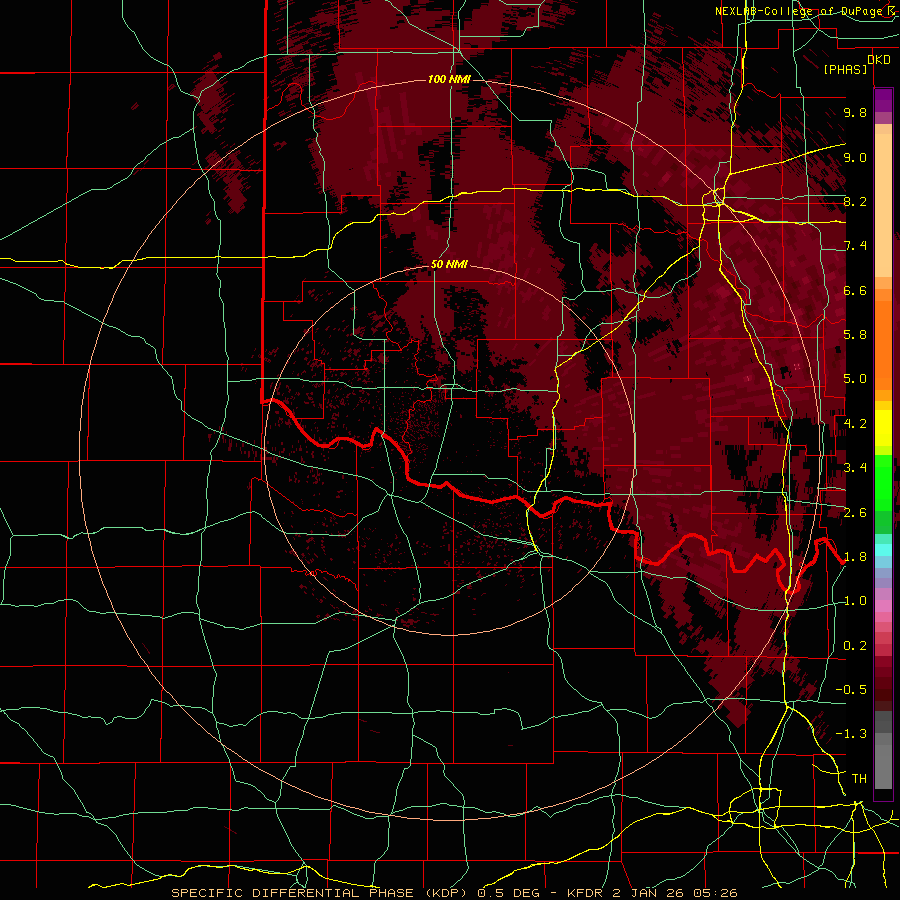
Task: Click the 9.8 value on the color scale
Action: pos(855,113)
